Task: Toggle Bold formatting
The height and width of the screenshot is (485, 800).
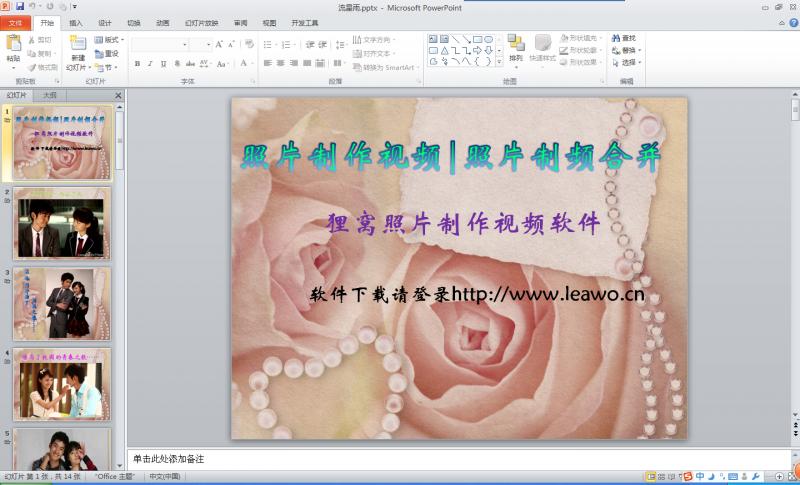Action: (x=137, y=64)
